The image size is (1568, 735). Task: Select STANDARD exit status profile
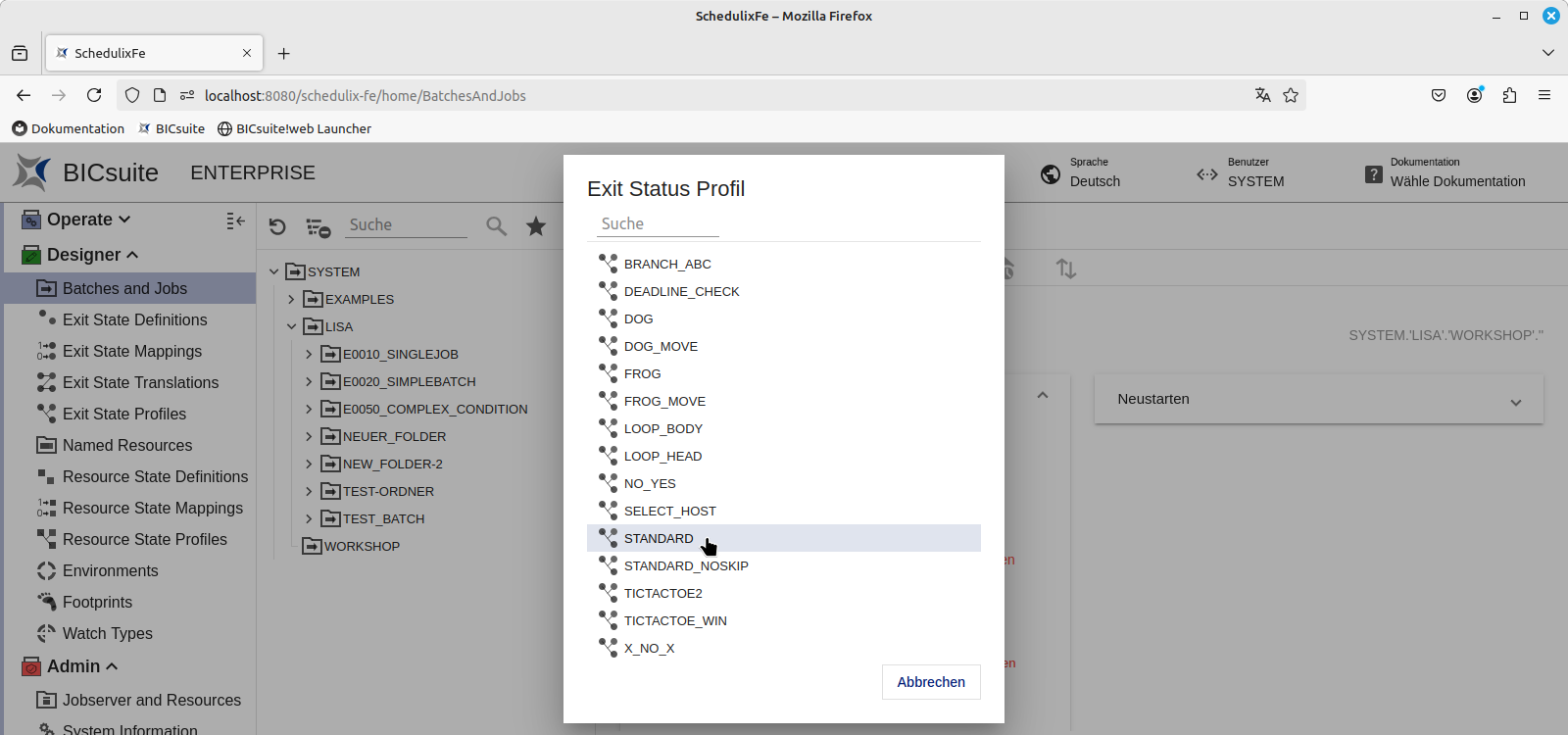tap(659, 538)
